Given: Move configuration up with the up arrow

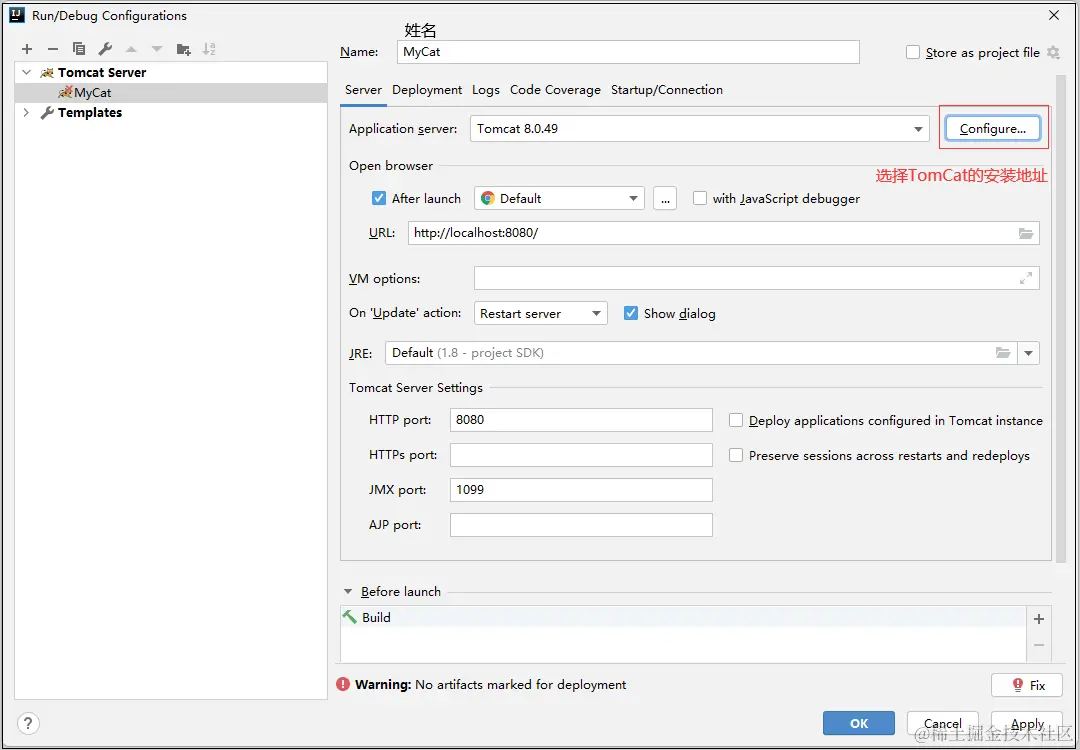Looking at the screenshot, I should click(132, 49).
